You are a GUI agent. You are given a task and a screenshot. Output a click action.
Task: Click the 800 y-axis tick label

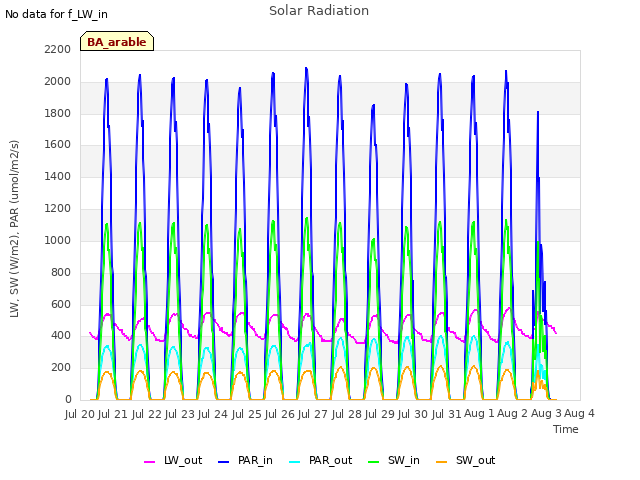coord(61,272)
